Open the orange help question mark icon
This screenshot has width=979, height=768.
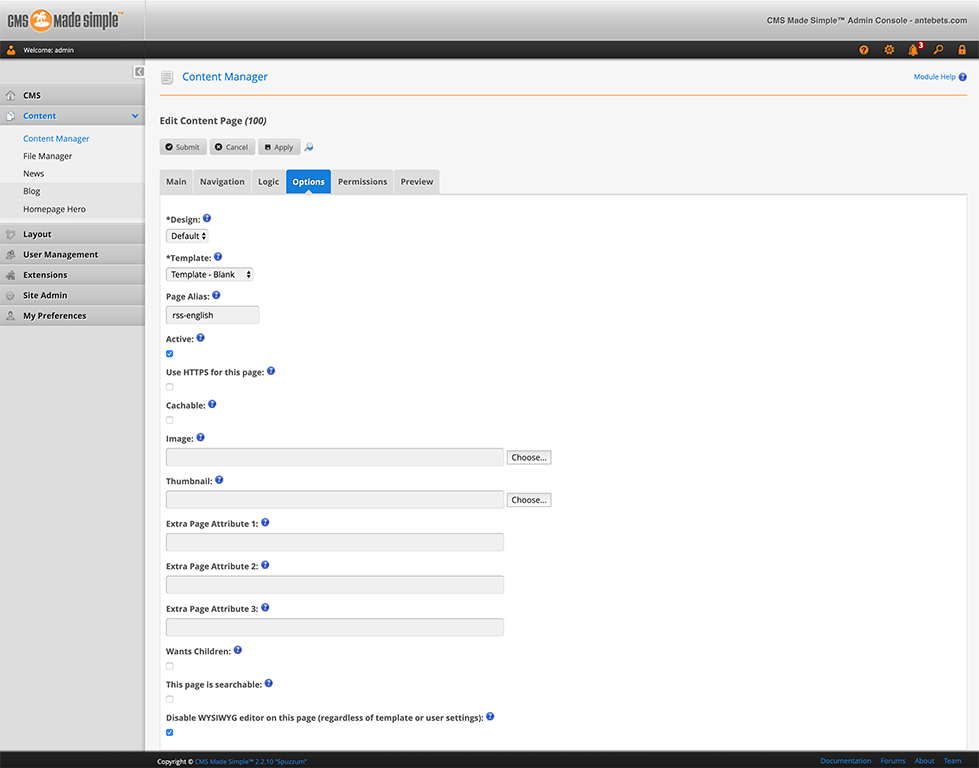pyautogui.click(x=864, y=50)
